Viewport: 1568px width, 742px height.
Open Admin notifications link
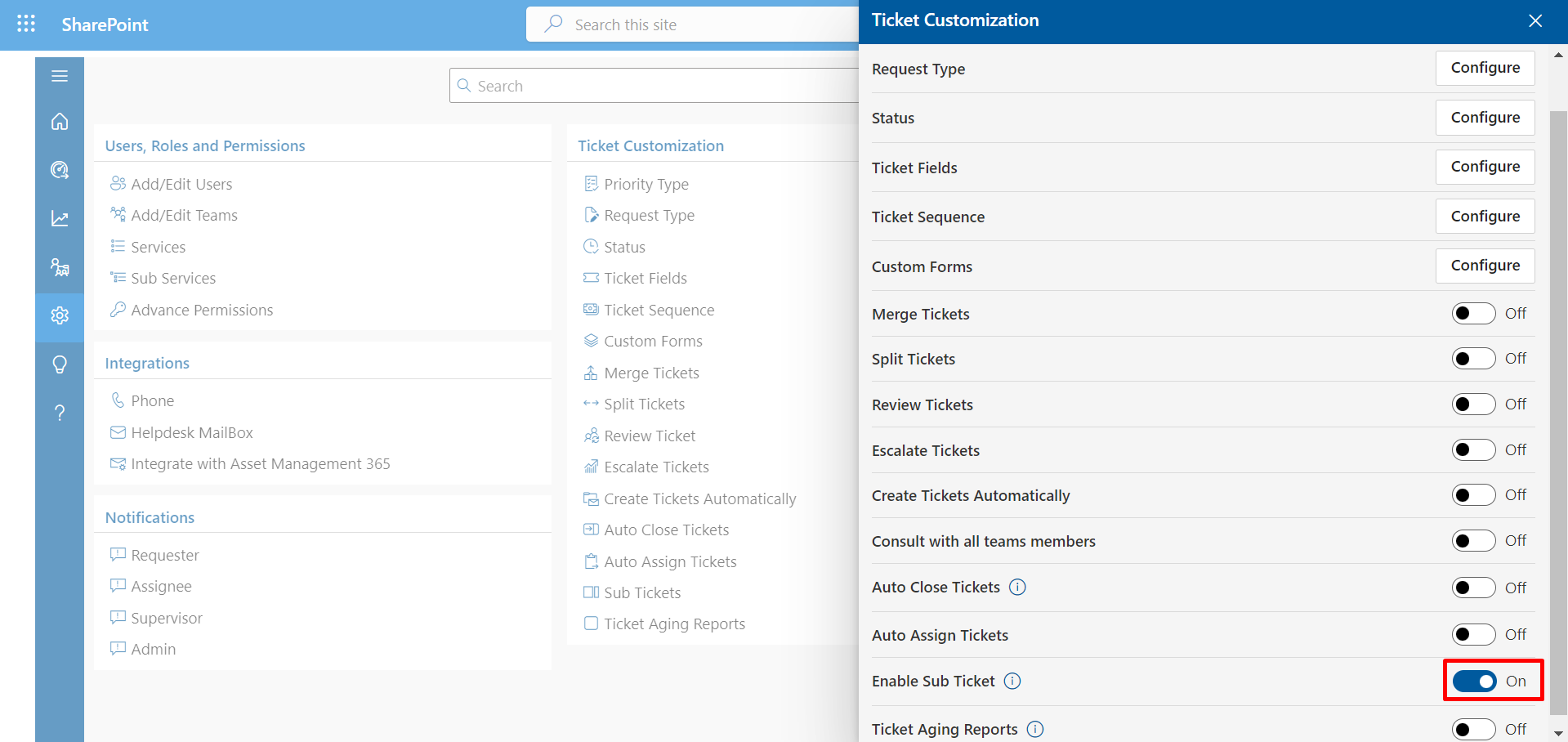(154, 650)
